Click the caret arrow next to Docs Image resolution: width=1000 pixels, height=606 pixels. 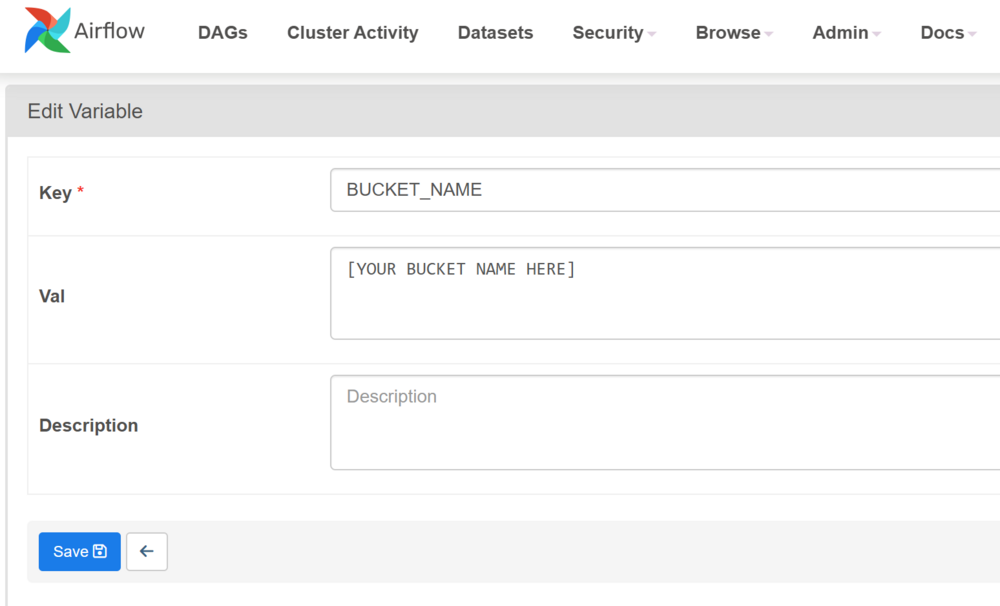tap(971, 34)
